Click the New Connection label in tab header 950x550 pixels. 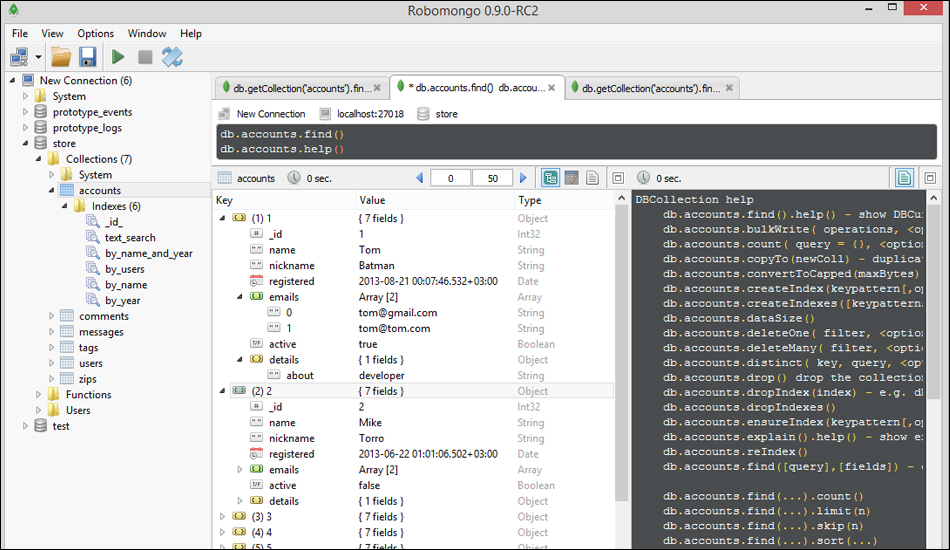tap(271, 114)
